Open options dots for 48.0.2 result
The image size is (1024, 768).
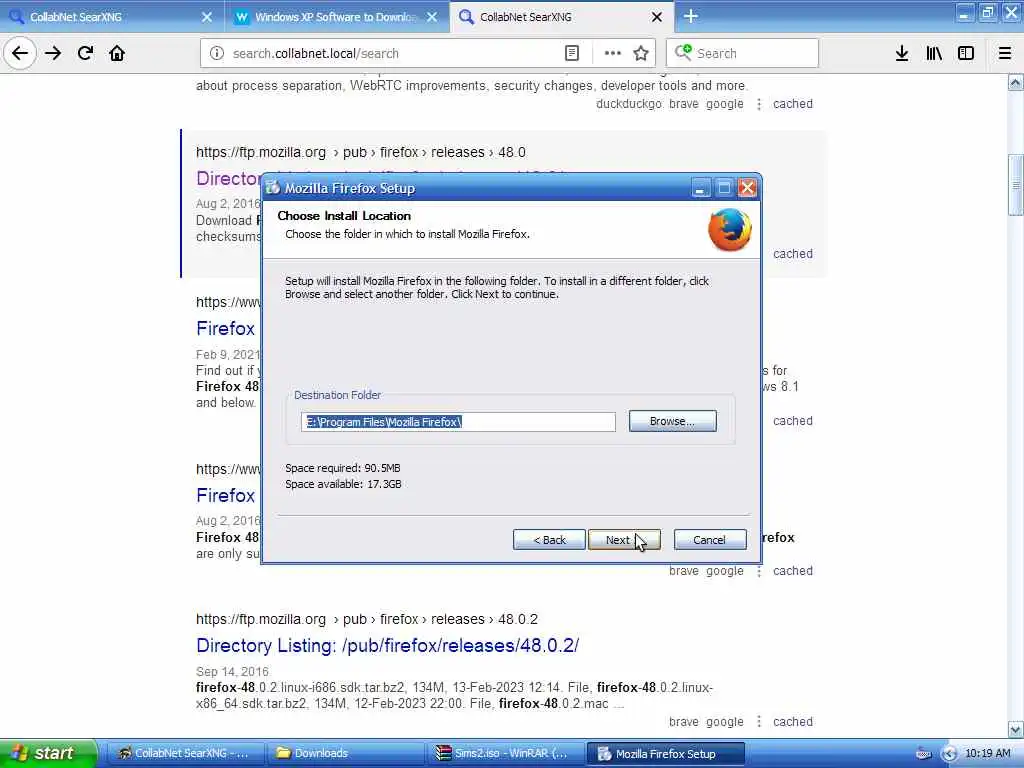click(x=759, y=722)
